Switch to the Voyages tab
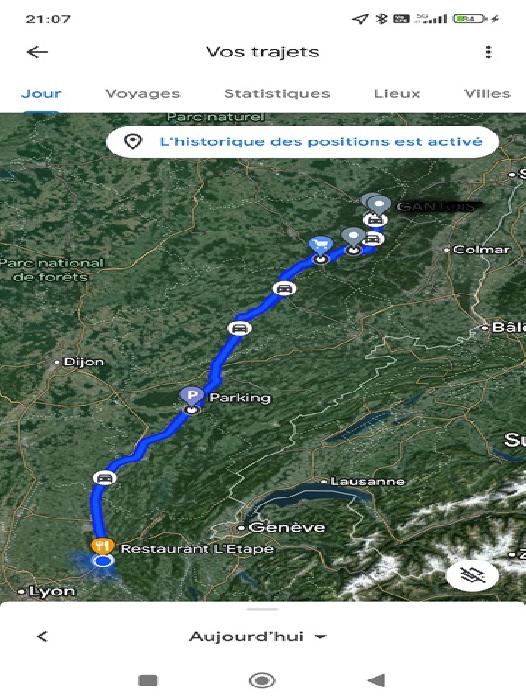 click(142, 93)
